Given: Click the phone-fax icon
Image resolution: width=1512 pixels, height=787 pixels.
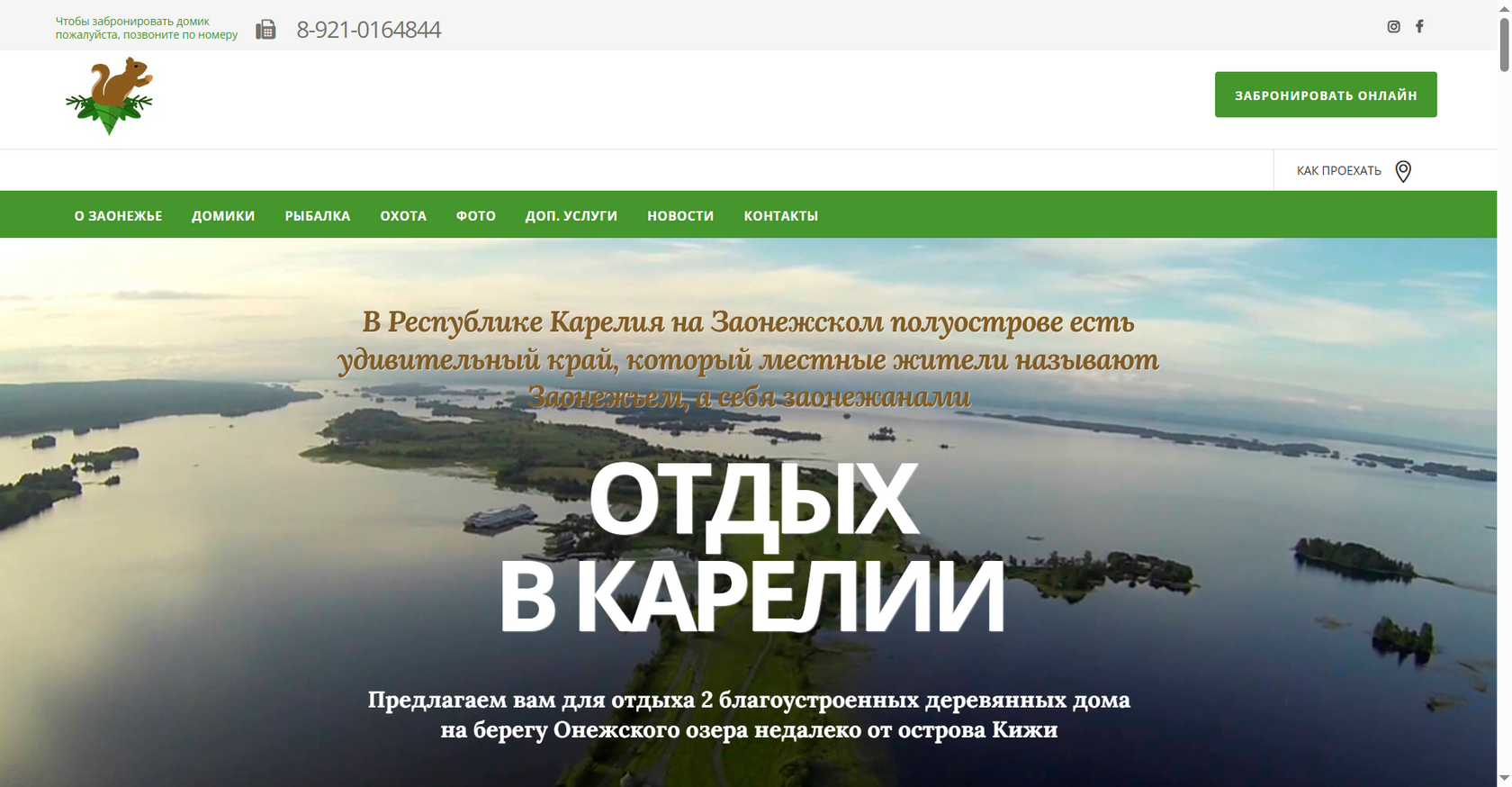Looking at the screenshot, I should click(265, 30).
